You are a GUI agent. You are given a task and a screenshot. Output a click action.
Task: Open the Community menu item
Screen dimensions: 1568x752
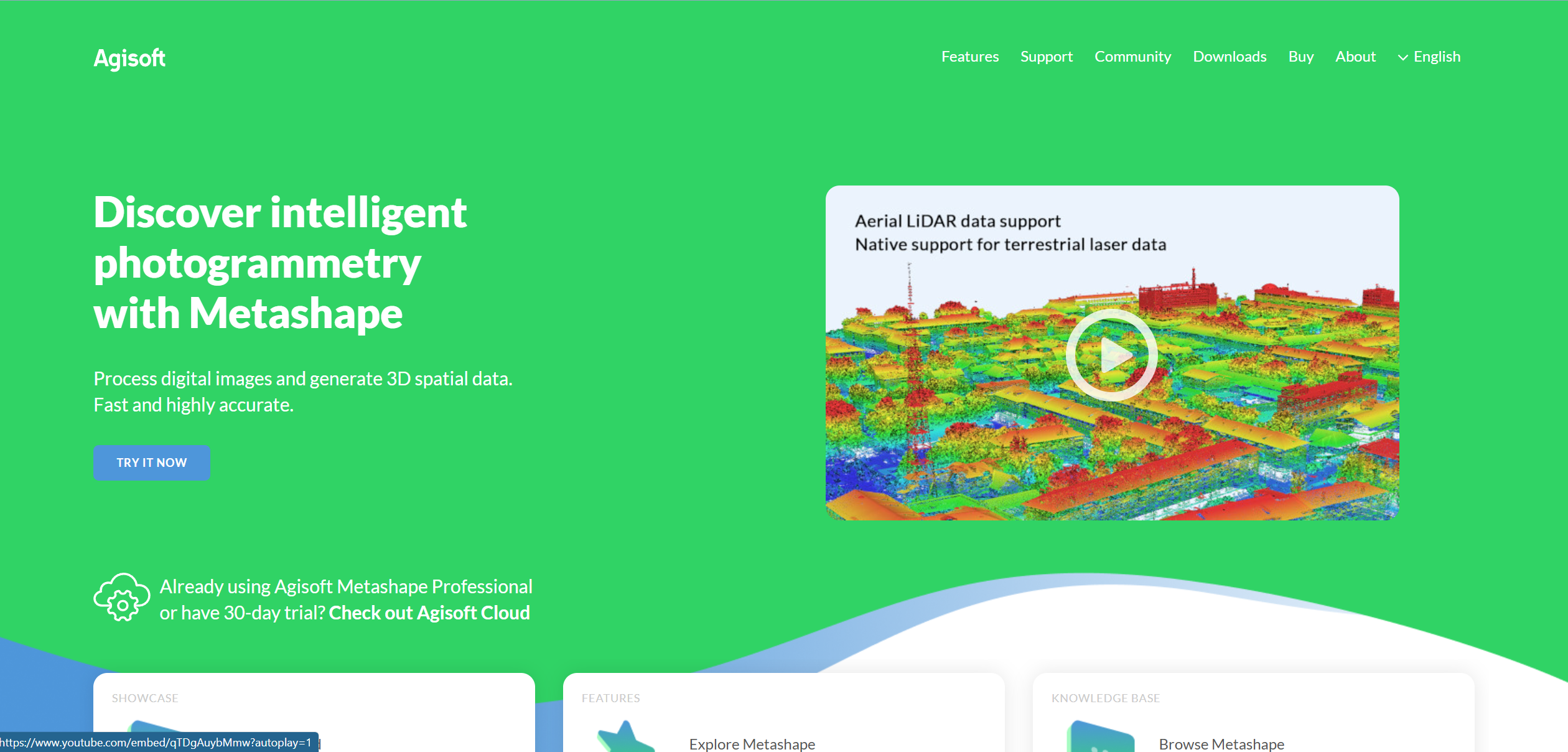point(1132,57)
